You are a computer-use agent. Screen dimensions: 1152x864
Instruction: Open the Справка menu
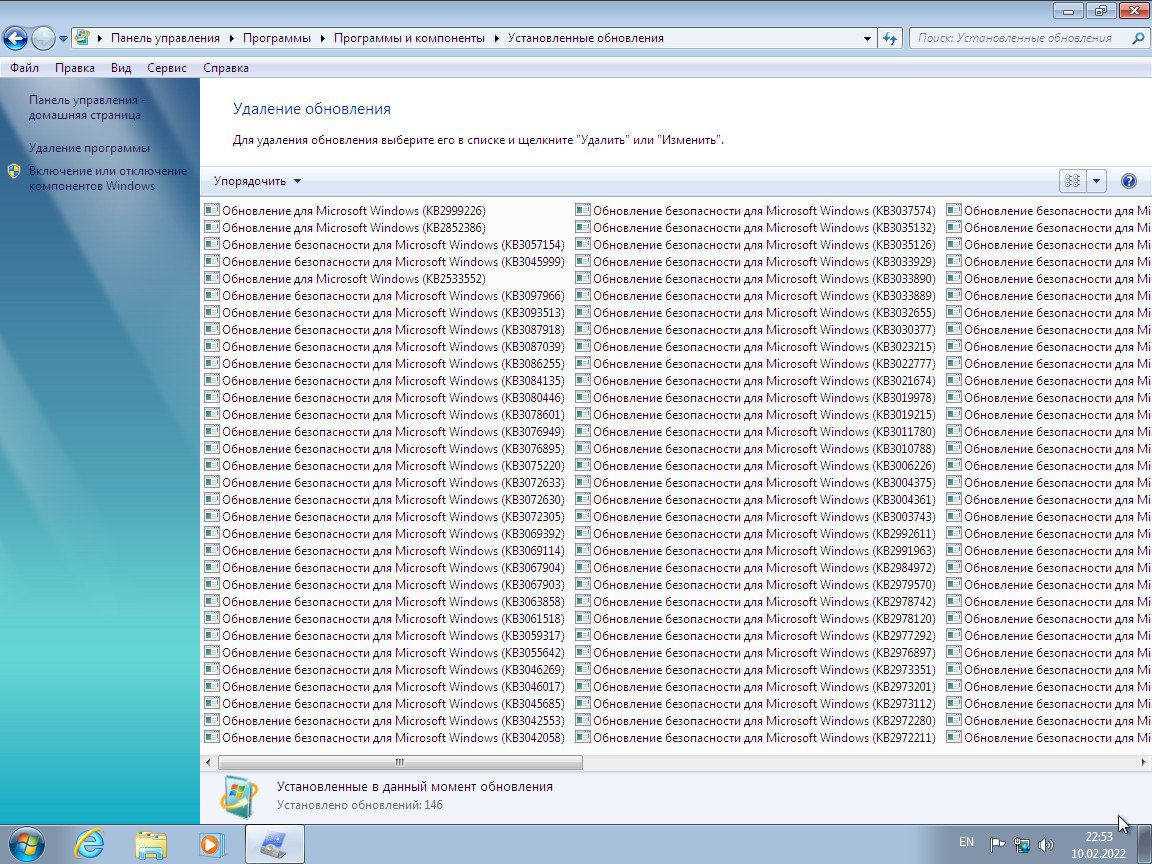[x=226, y=68]
